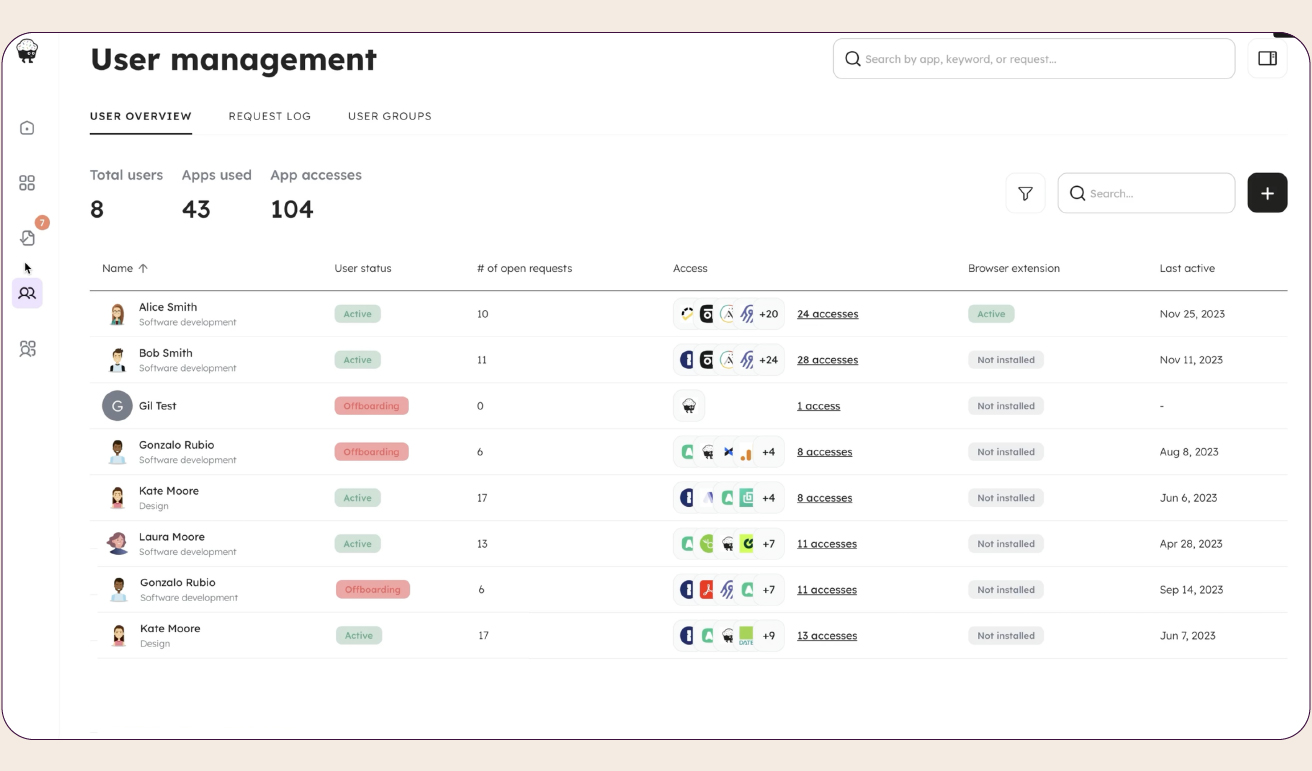Open the filter funnel button

(1025, 193)
